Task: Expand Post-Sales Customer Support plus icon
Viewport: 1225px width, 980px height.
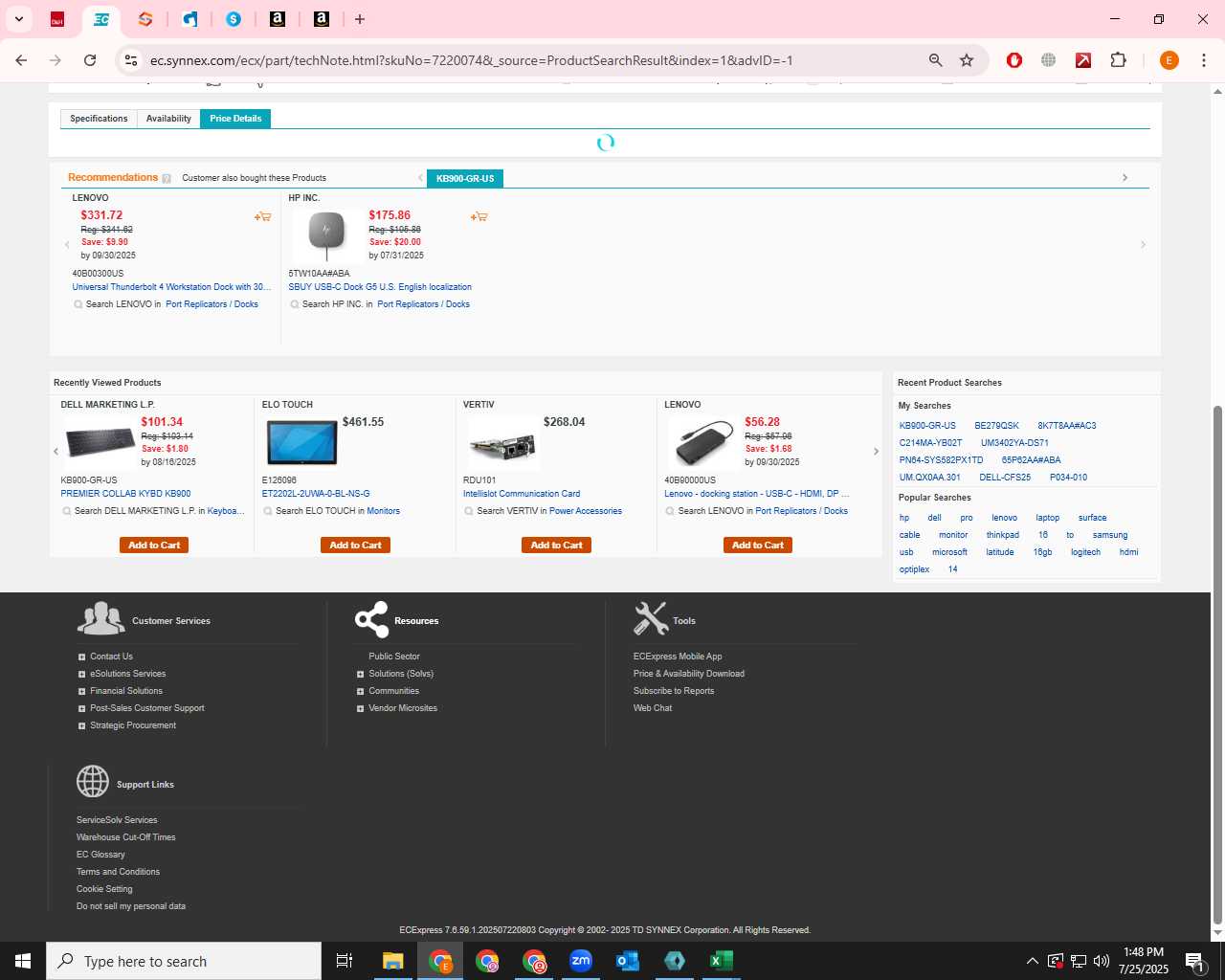Action: click(x=81, y=708)
